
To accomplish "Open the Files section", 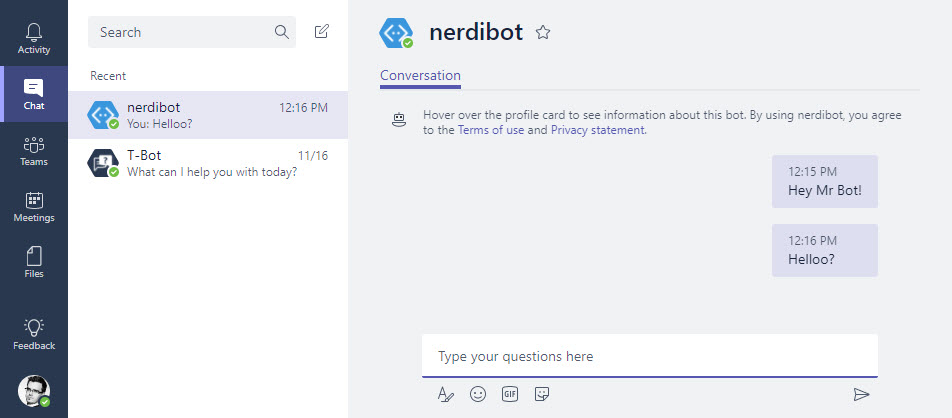I will (34, 262).
